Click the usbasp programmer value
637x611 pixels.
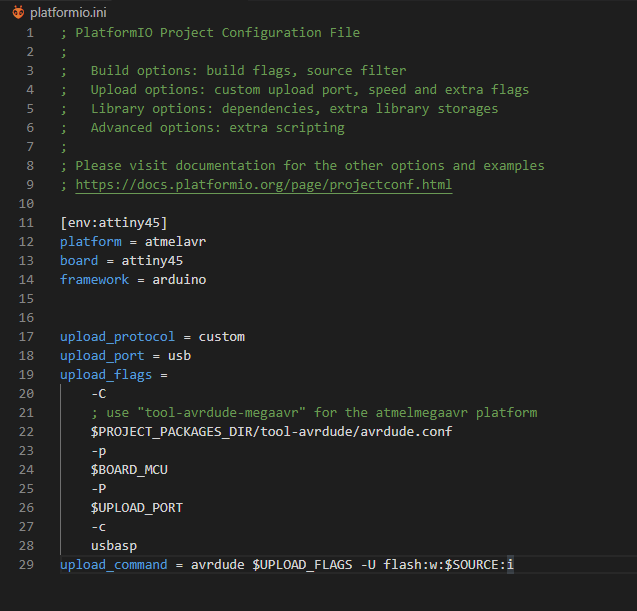click(113, 546)
